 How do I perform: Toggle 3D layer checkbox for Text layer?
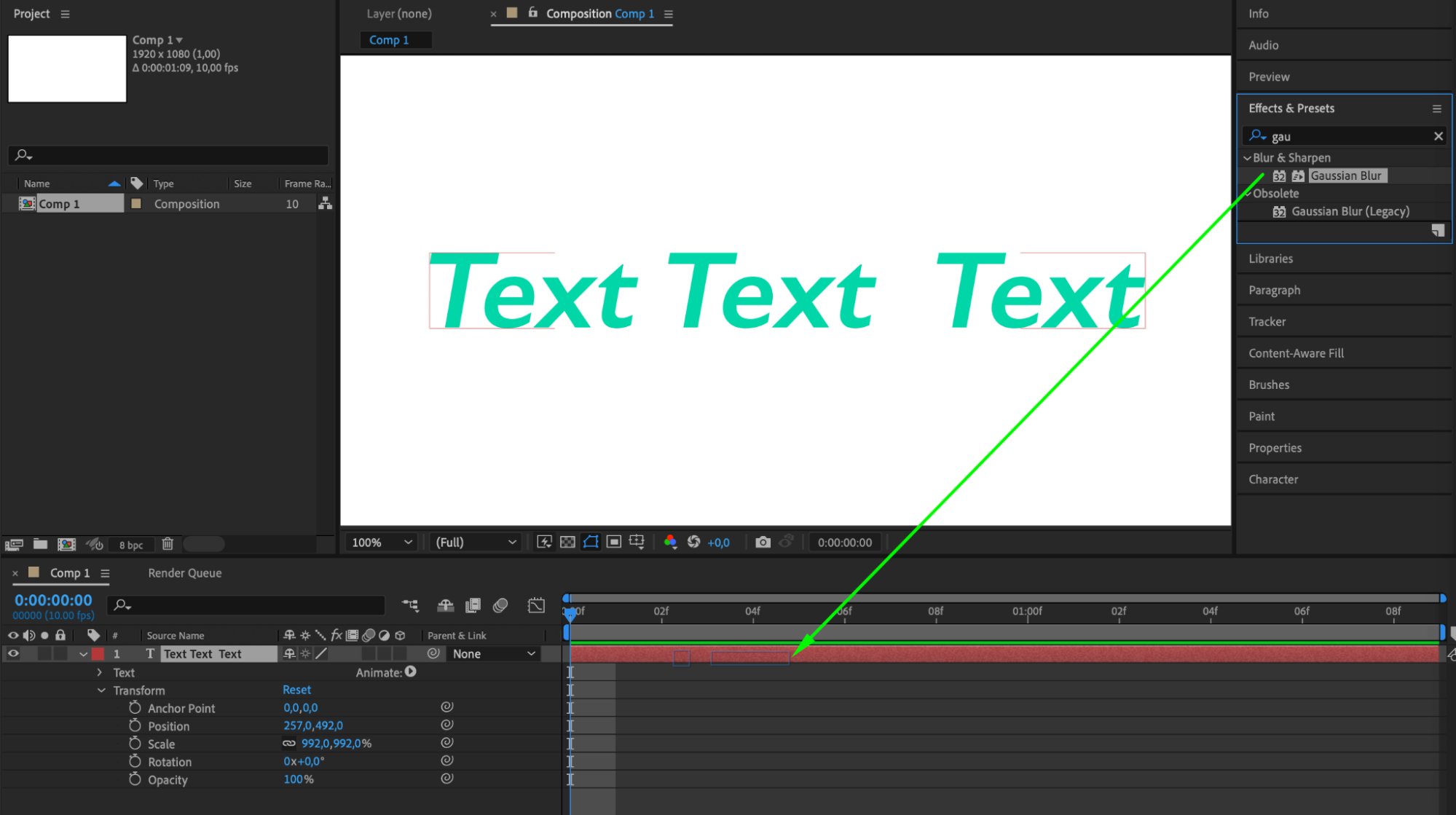[400, 653]
